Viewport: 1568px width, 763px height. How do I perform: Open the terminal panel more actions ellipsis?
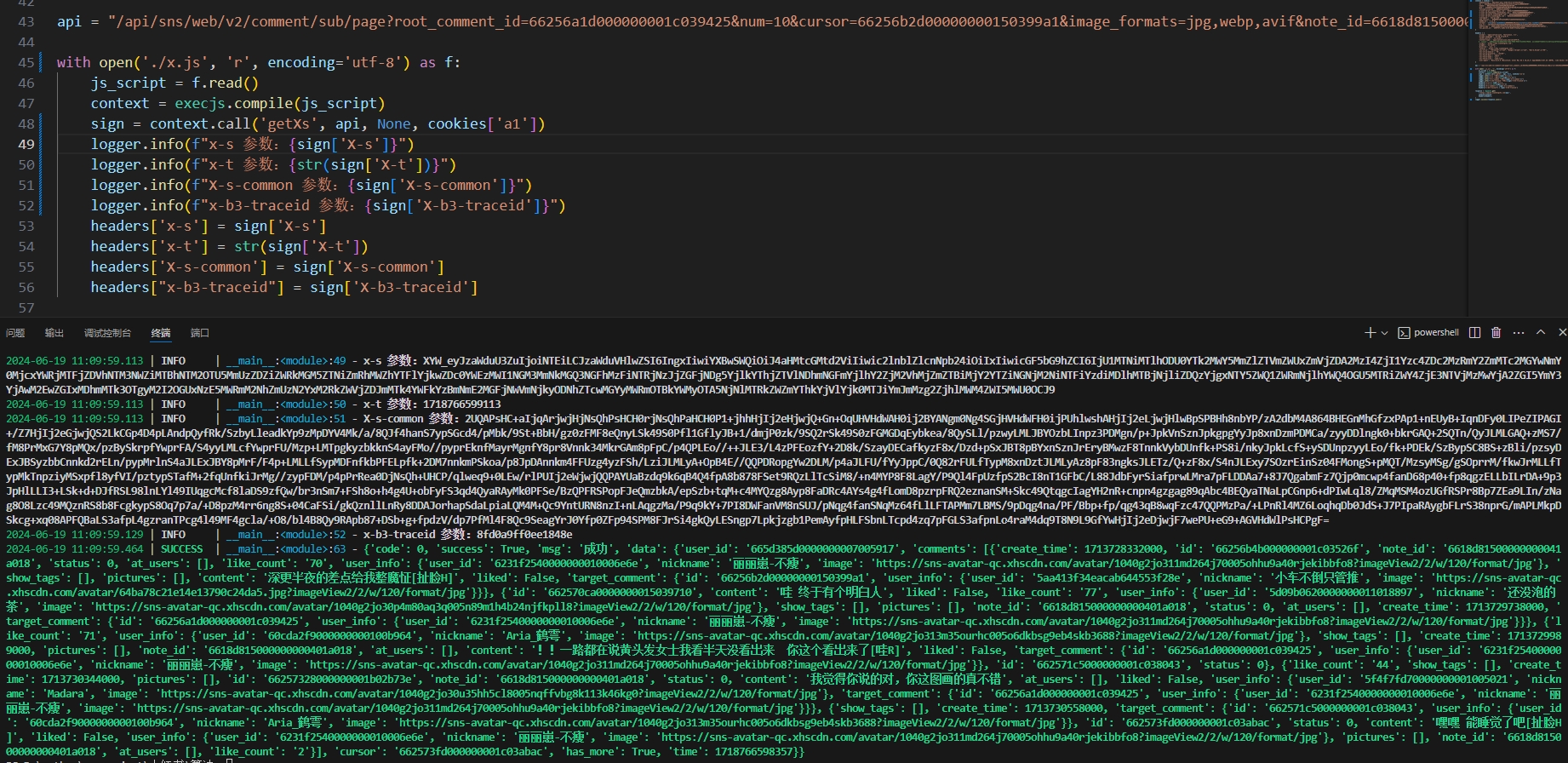(x=1518, y=333)
